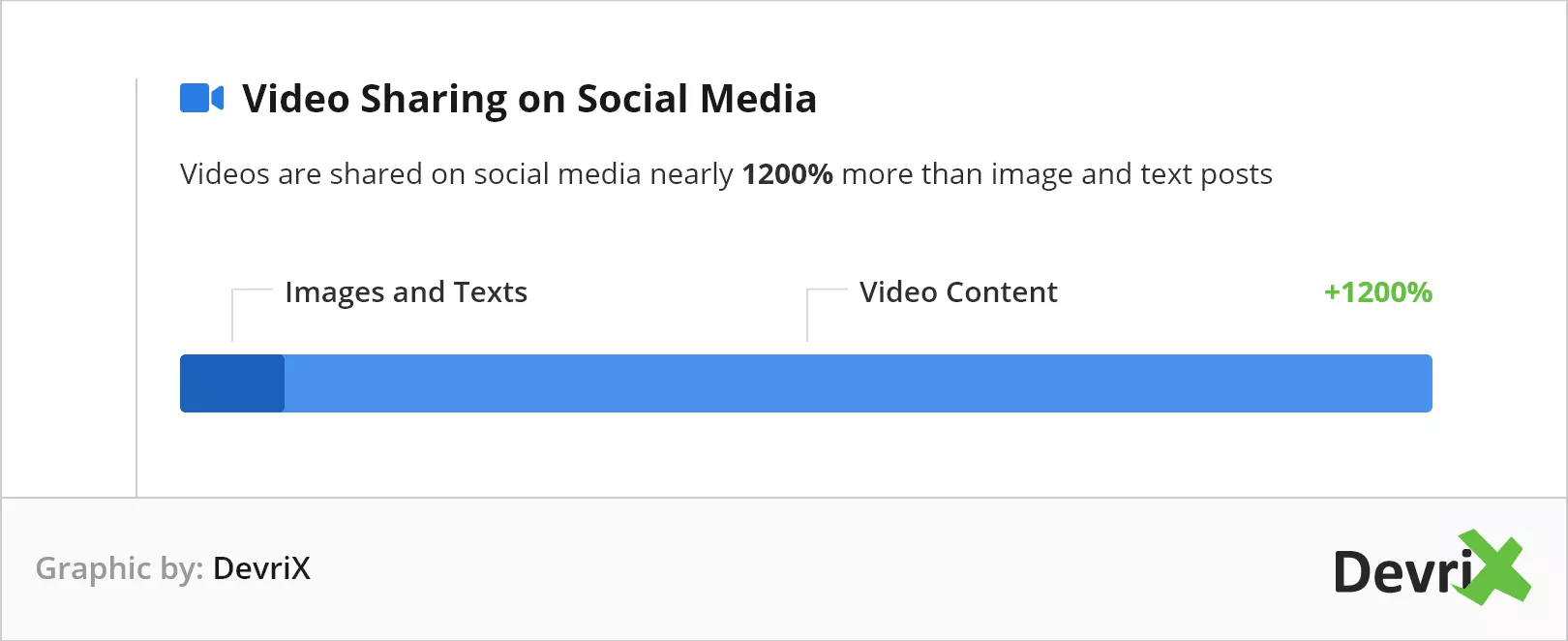The height and width of the screenshot is (641, 1568).
Task: Click the Graphic by text in footer
Action: (119, 568)
